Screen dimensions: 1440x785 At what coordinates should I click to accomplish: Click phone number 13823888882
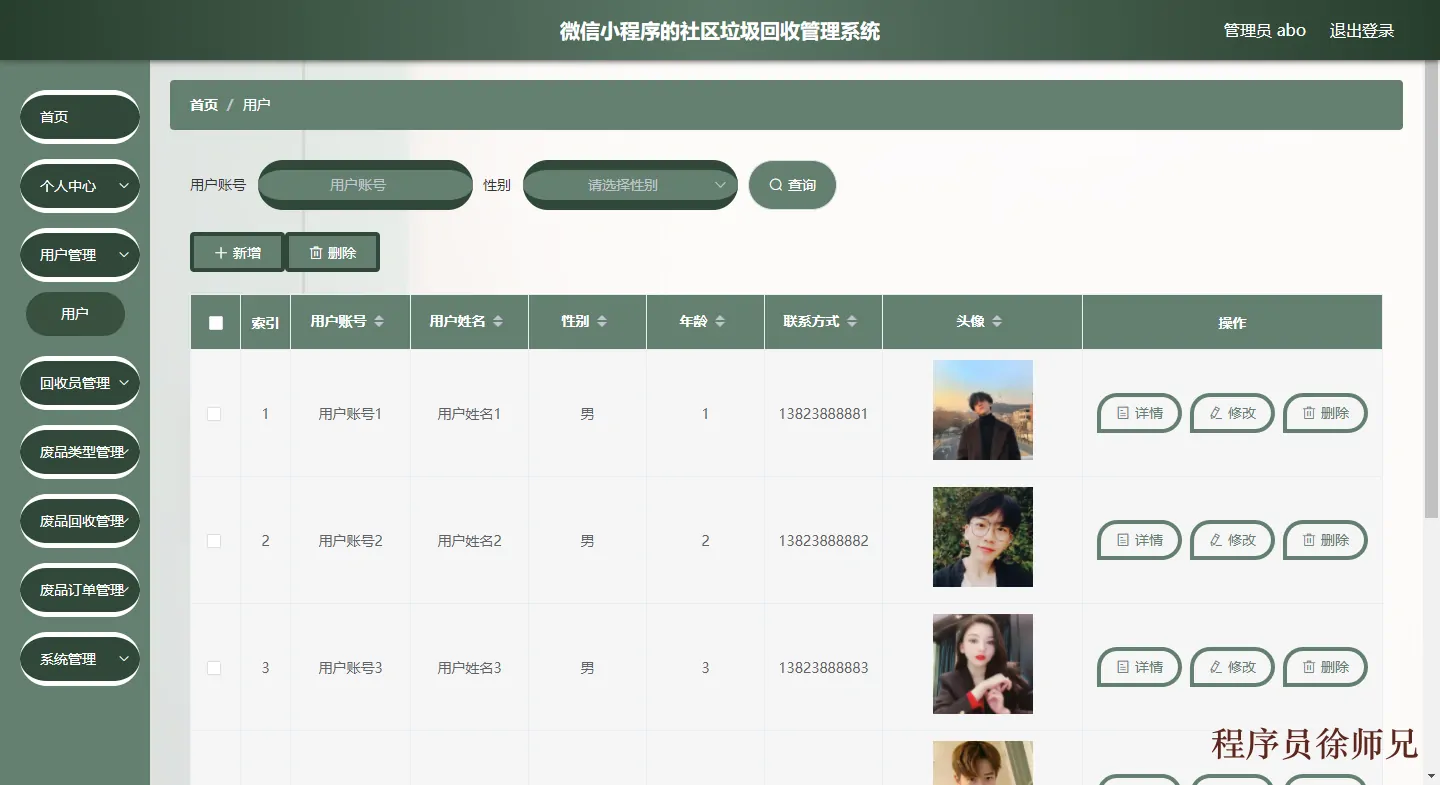[823, 541]
